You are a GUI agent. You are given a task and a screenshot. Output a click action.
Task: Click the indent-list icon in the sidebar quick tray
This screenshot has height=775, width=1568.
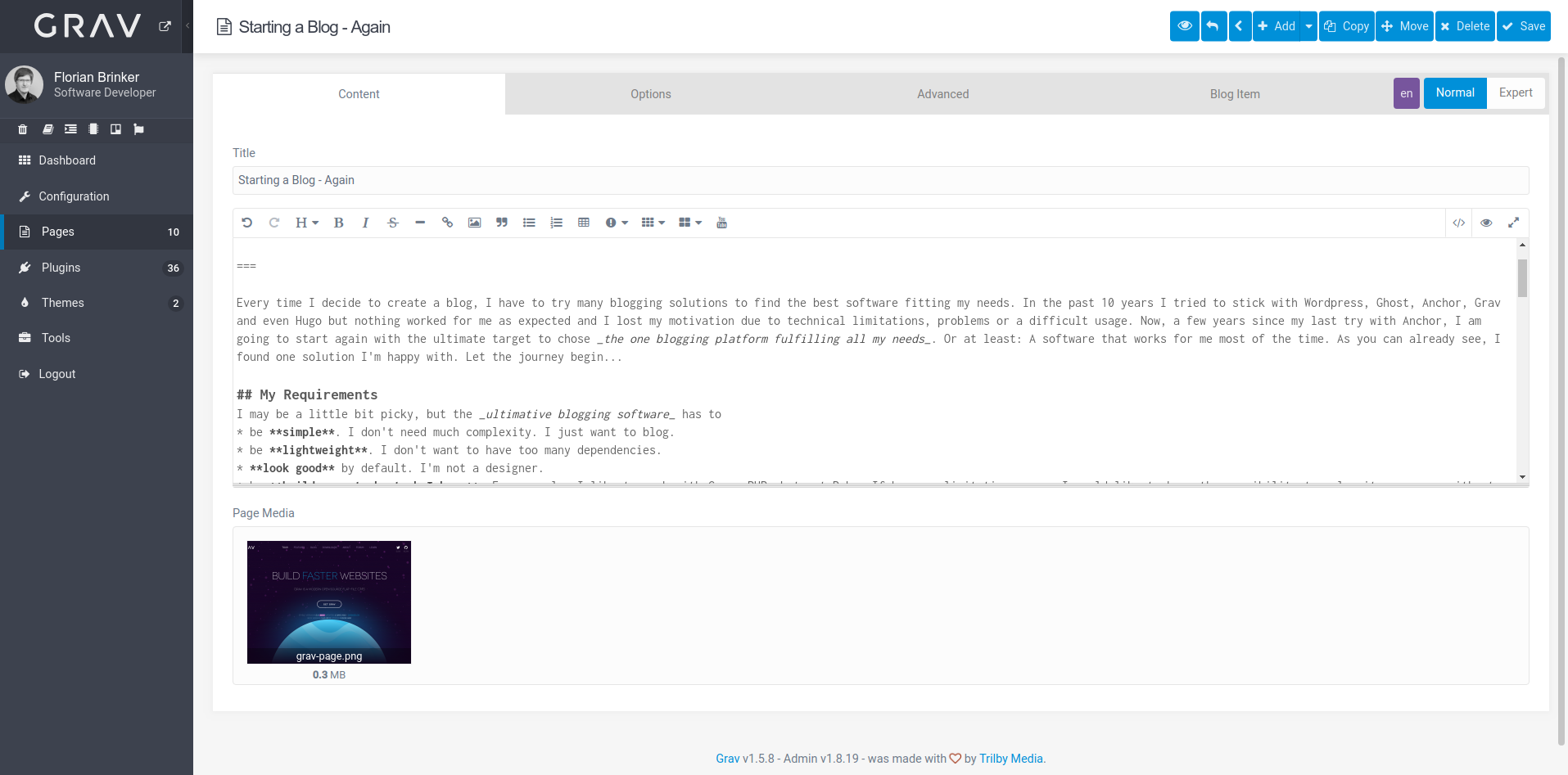(70, 129)
